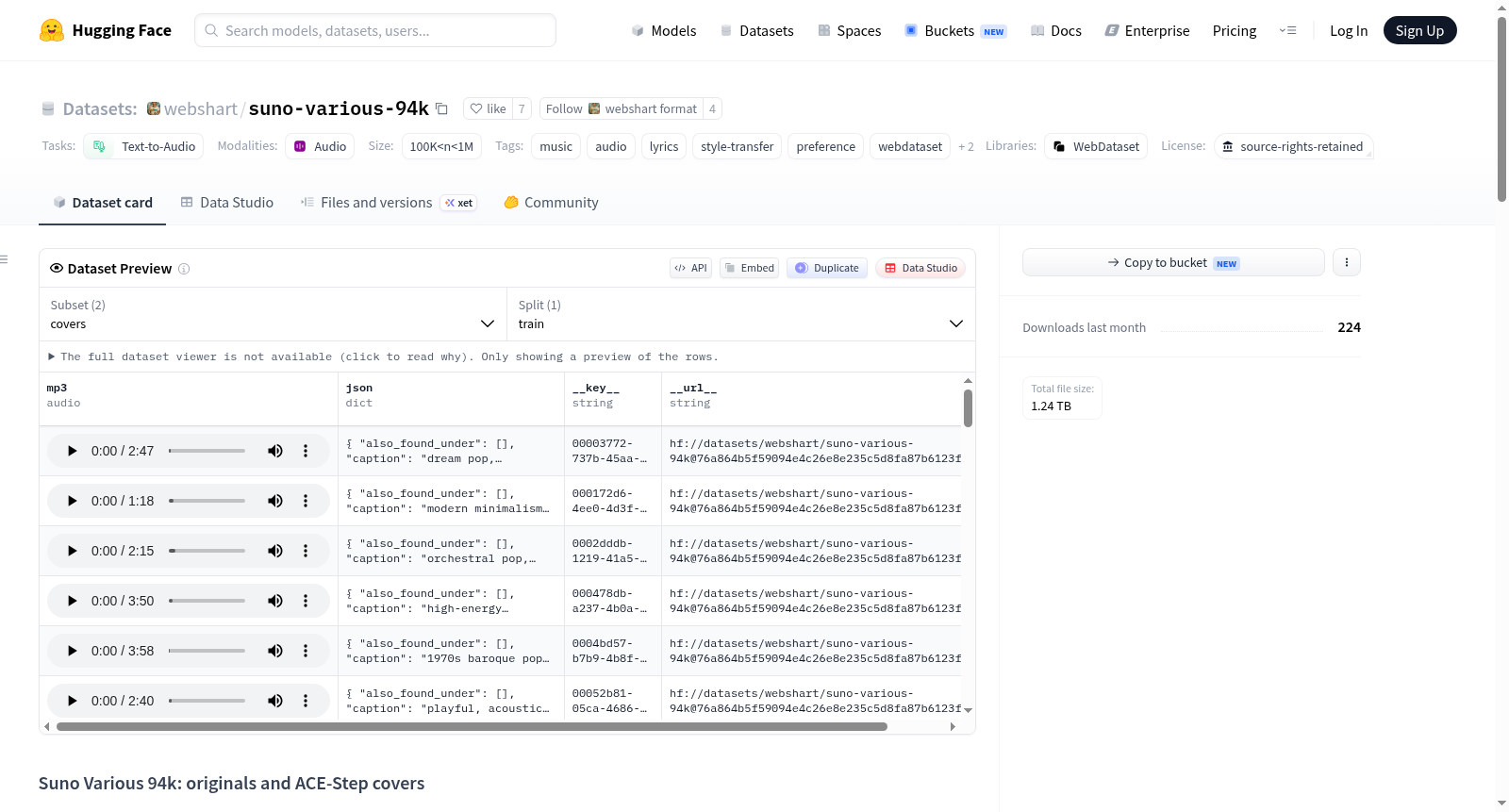1509x812 pixels.
Task: Play the 3:50 audio row
Action: (x=72, y=601)
